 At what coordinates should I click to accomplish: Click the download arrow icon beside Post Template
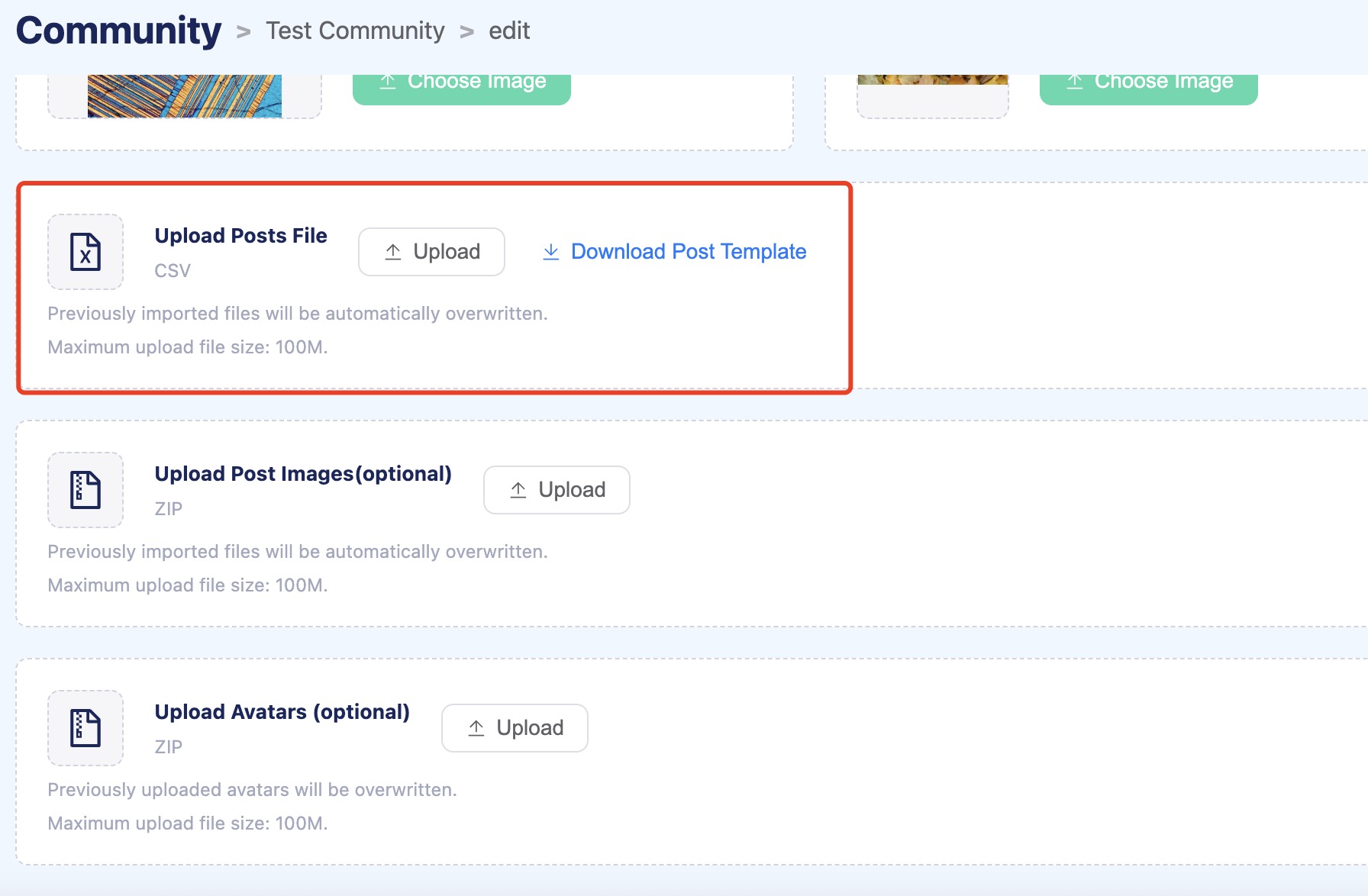pos(551,252)
